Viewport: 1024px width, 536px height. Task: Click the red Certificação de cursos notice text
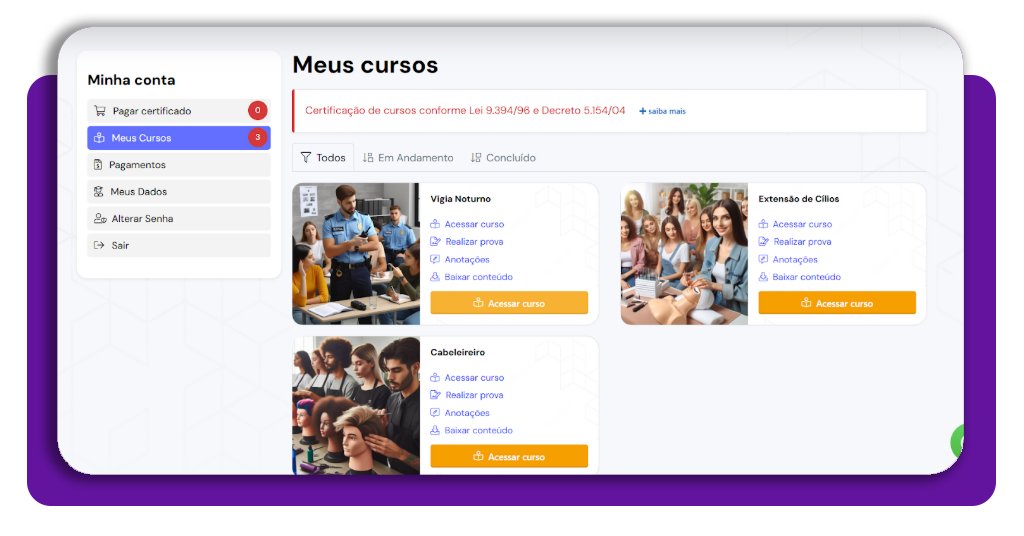(x=465, y=110)
